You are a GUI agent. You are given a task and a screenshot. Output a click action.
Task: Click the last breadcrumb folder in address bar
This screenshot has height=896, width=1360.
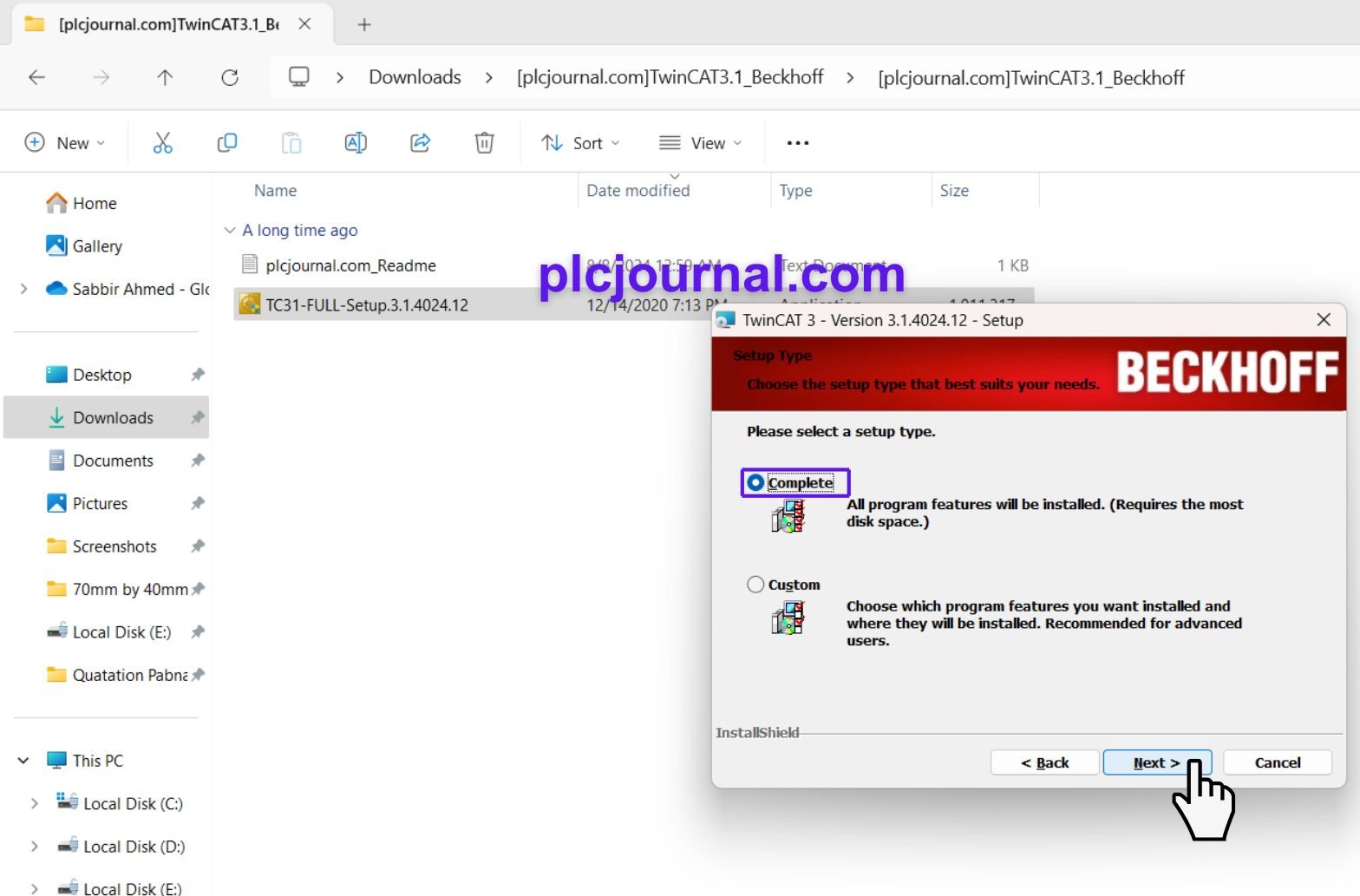point(1031,77)
